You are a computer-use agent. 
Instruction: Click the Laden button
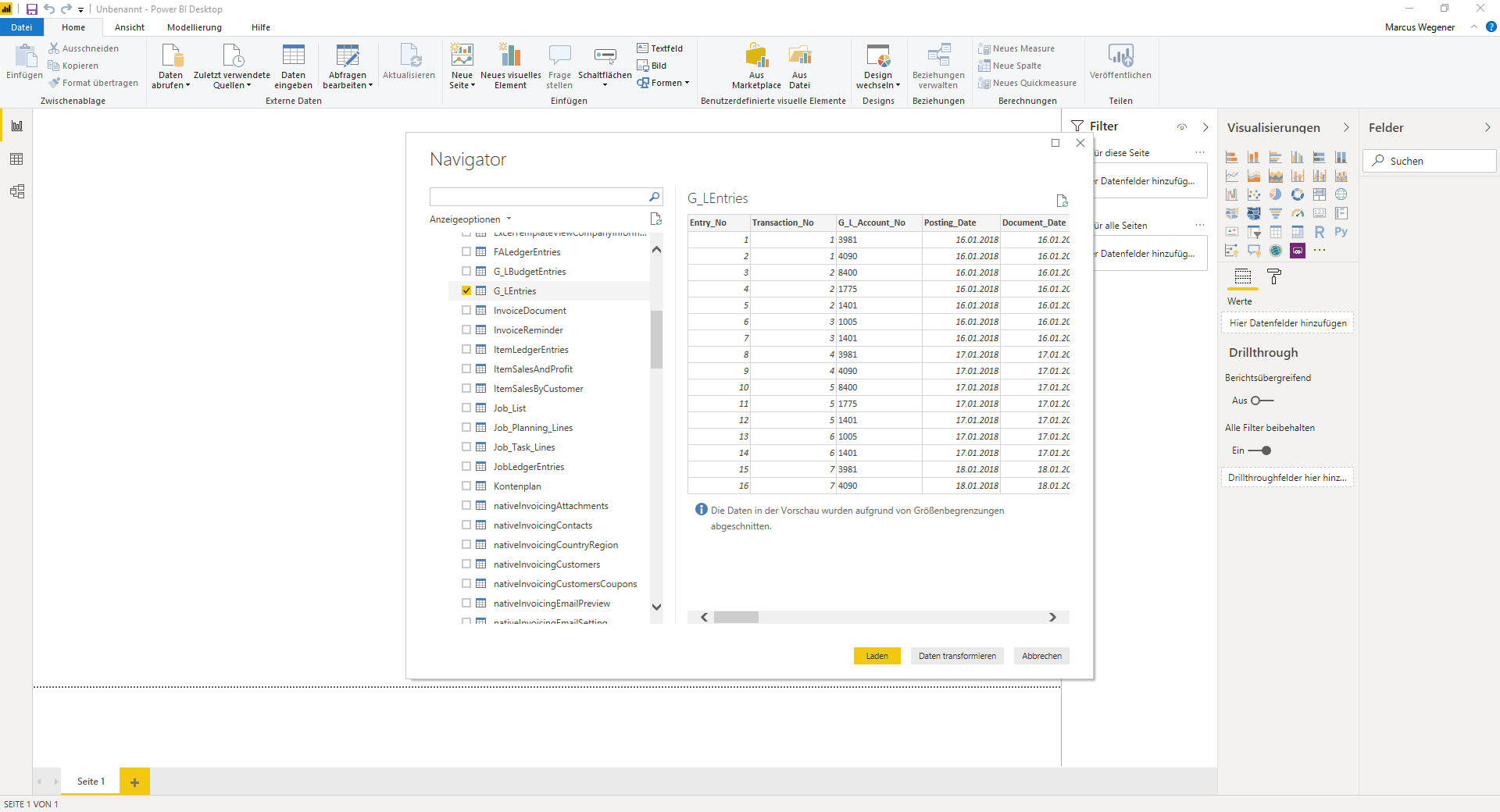(877, 656)
